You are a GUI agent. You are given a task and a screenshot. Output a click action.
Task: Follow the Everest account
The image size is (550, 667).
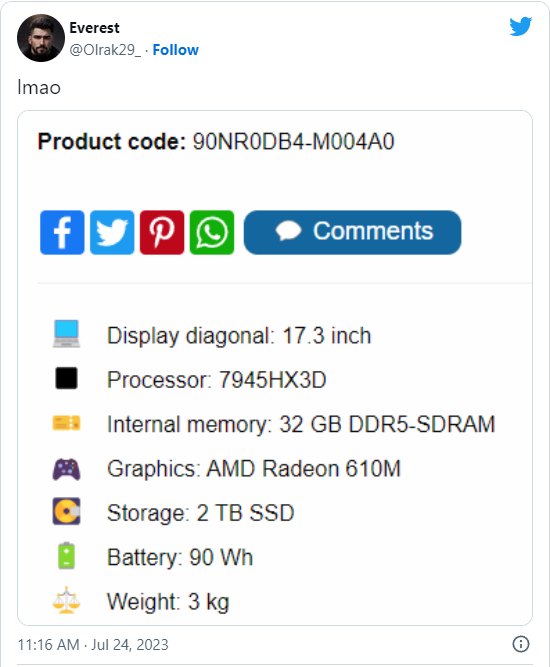tap(176, 50)
